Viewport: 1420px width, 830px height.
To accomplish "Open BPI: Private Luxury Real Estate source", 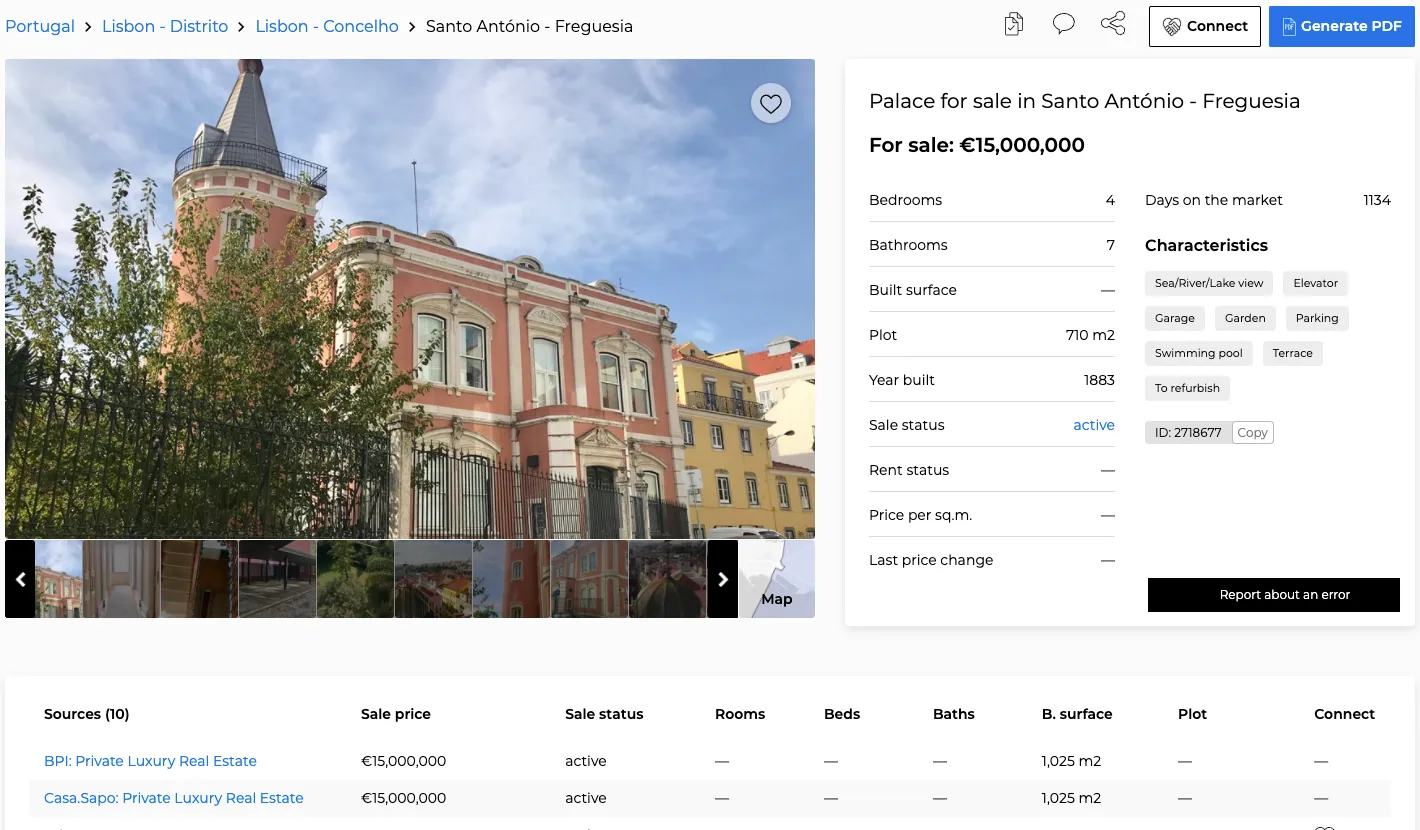I will click(x=150, y=761).
